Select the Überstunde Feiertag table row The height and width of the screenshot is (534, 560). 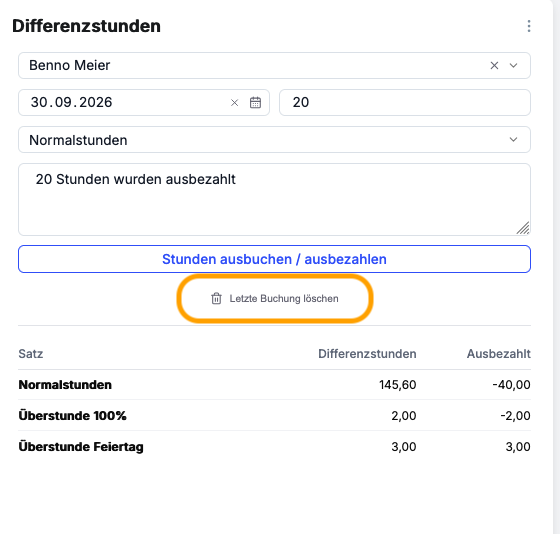pyautogui.click(x=274, y=446)
